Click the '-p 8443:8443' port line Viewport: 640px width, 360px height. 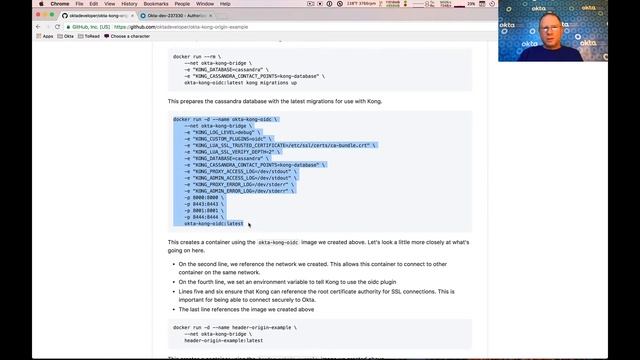click(204, 204)
